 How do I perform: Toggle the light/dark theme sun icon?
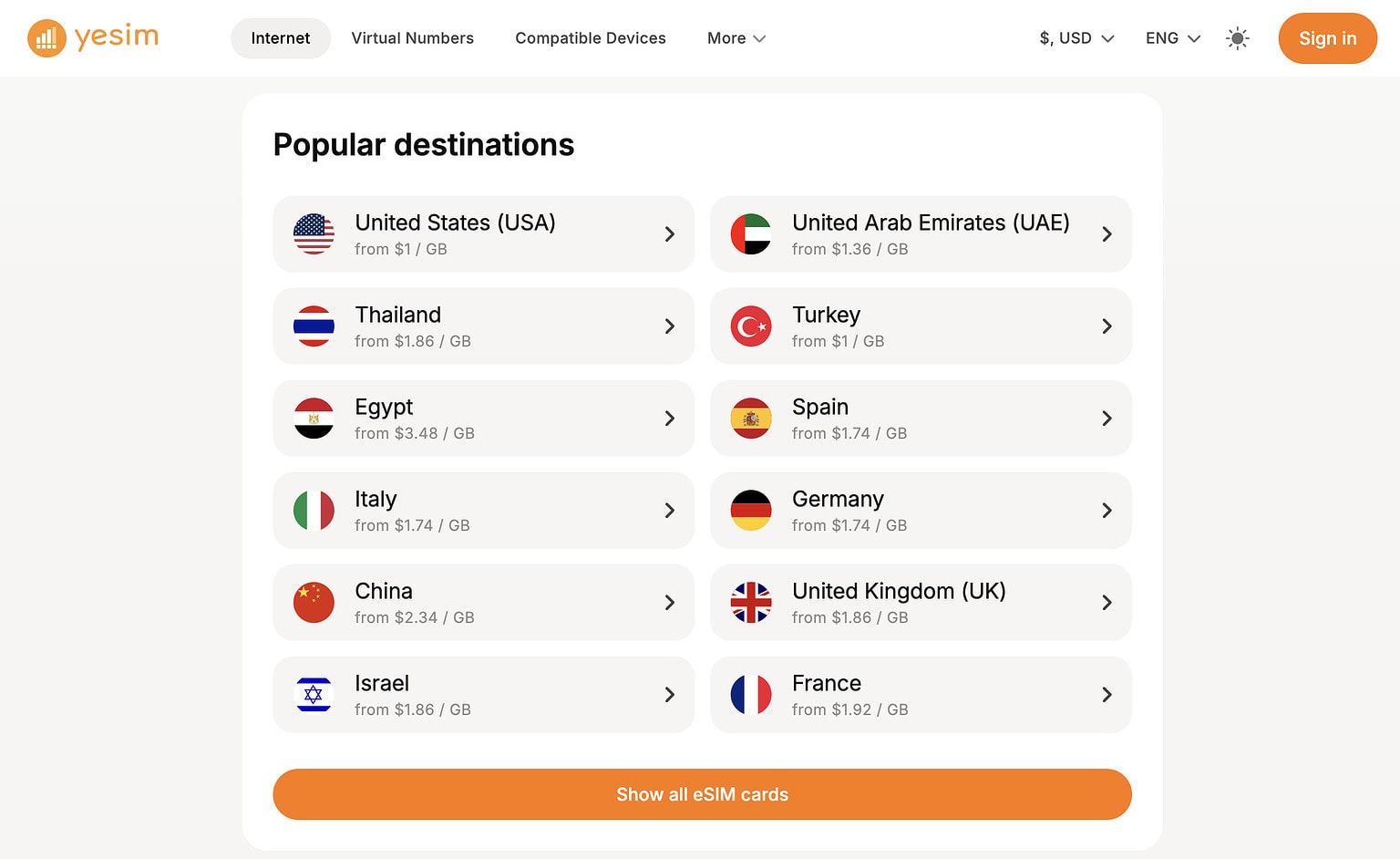click(x=1237, y=38)
